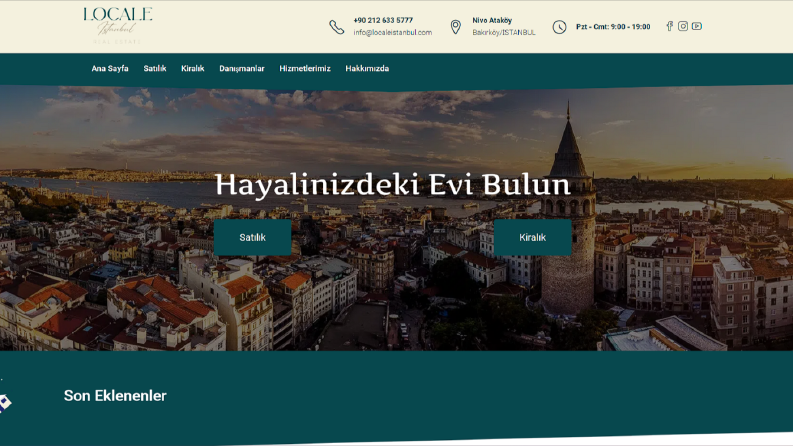The image size is (793, 446).
Task: Open the Hizmetlerimiz menu item
Action: (305, 68)
